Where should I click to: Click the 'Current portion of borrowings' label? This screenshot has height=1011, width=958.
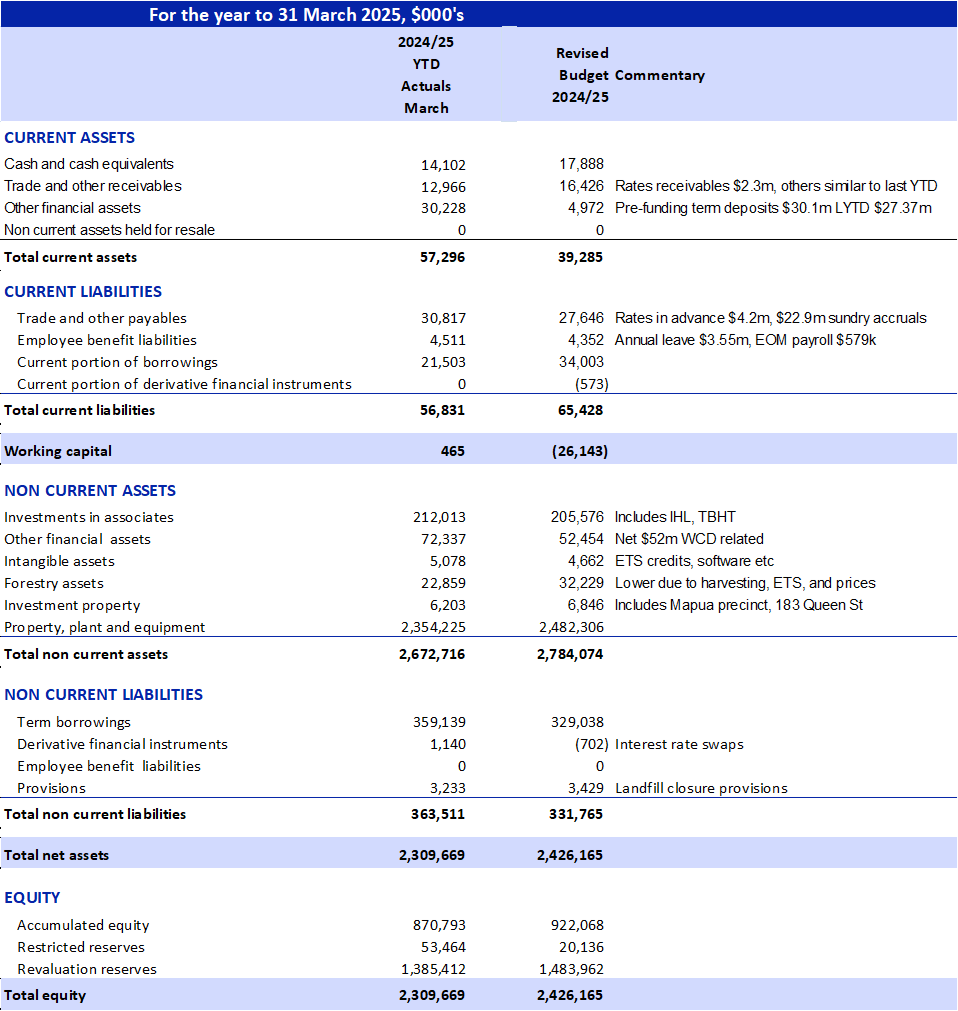[117, 362]
